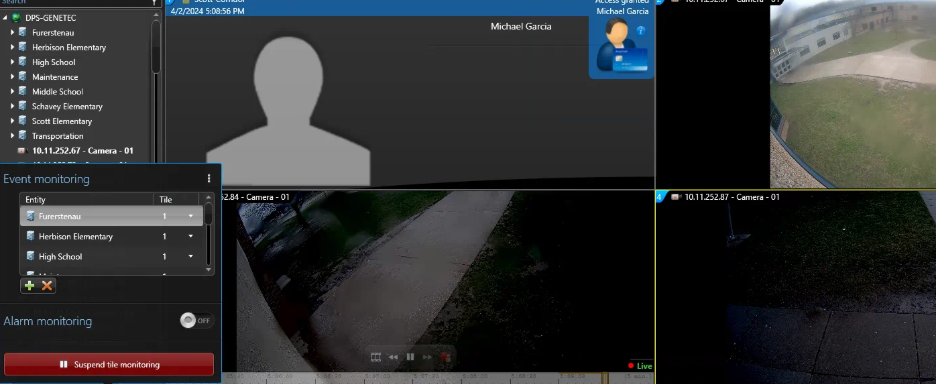Click the DPS-GENETEC system globe icon

coord(16,18)
